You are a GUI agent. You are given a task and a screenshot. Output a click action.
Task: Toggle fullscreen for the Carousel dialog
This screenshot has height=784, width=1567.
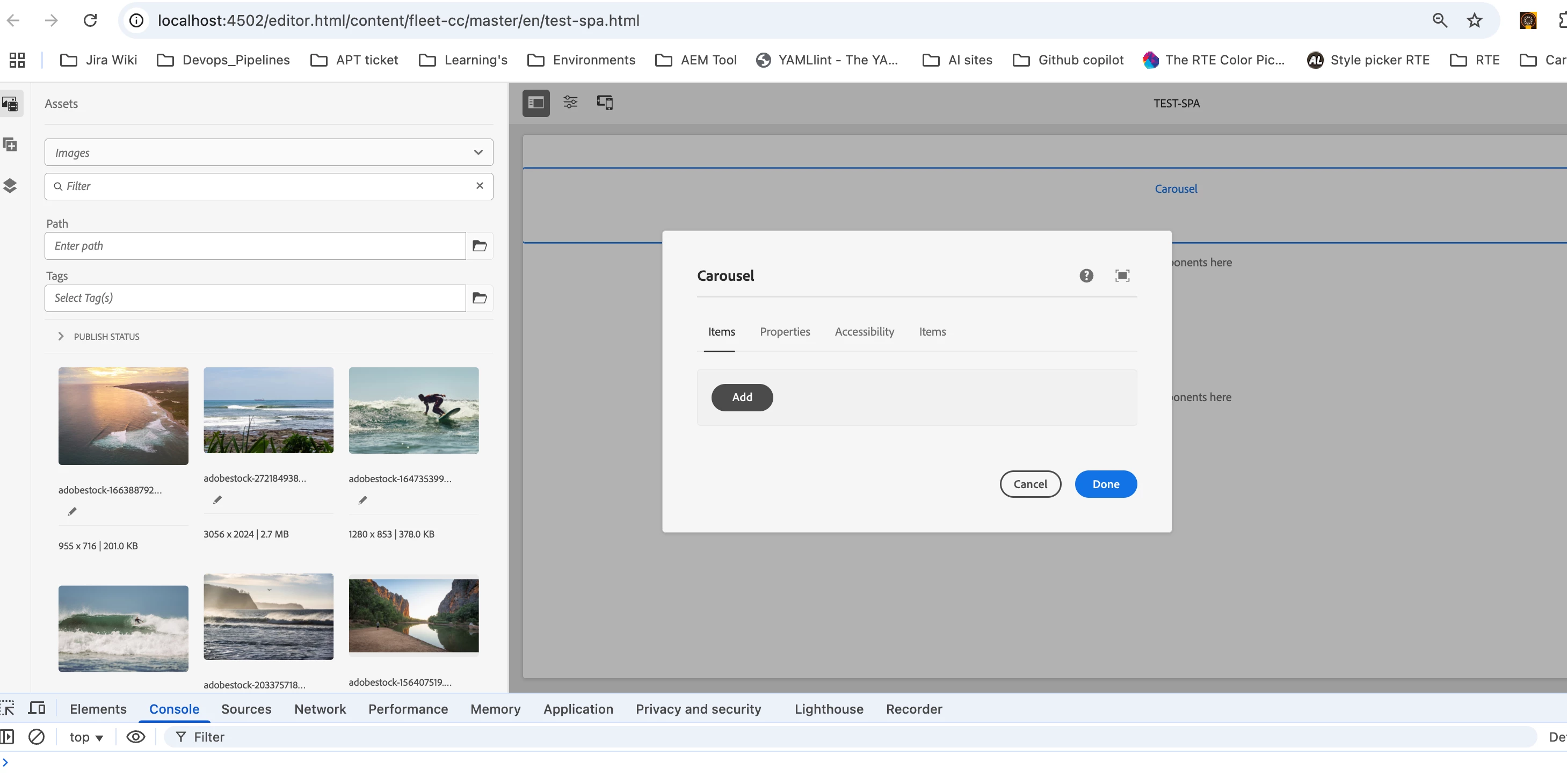(x=1122, y=275)
